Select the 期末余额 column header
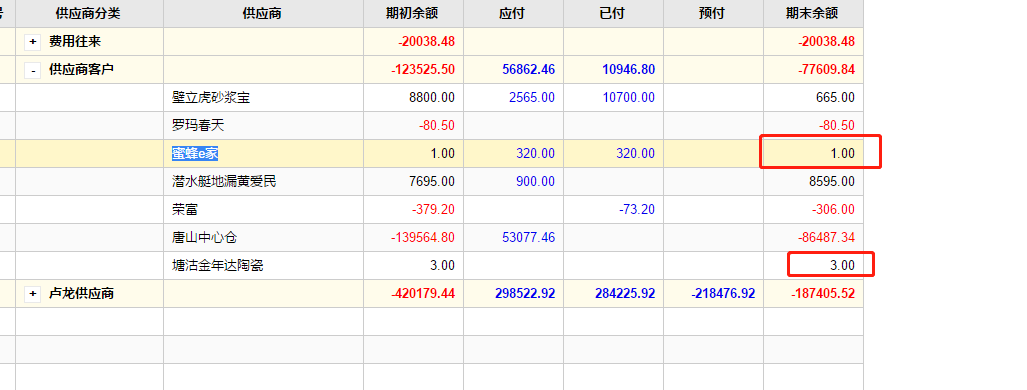Viewport: 1027px width, 390px height. click(812, 13)
